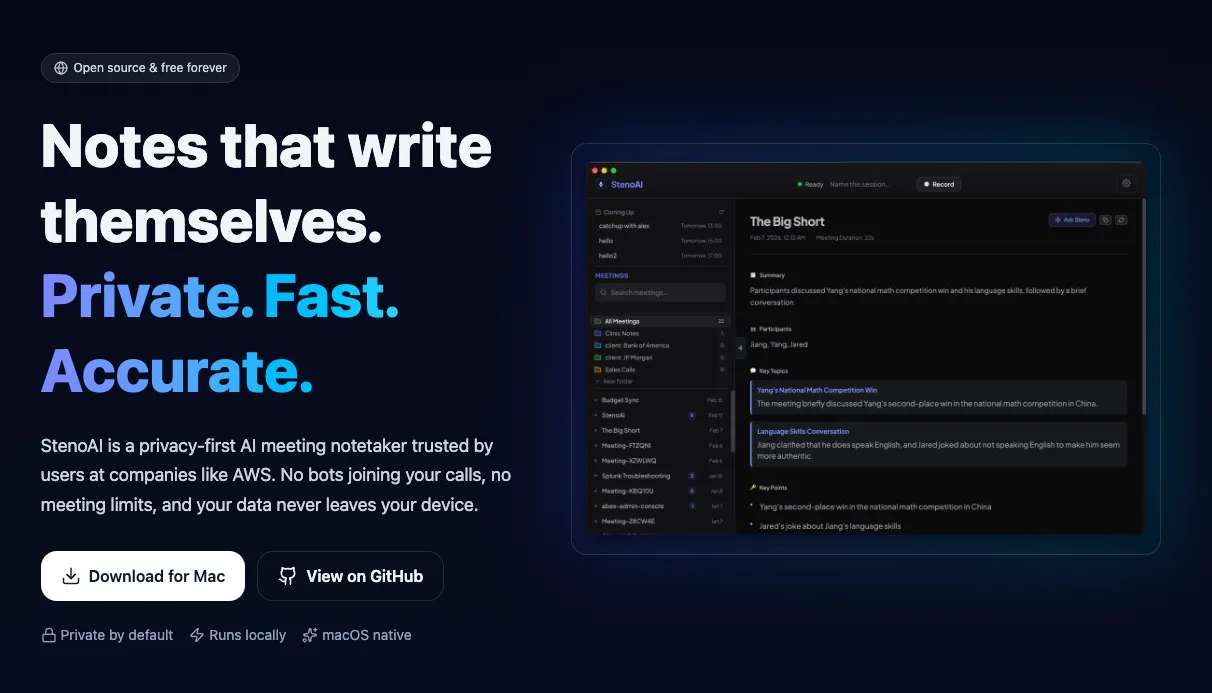1212x693 pixels.
Task: Open the settings gear in the StenoAI preview
Action: (x=1126, y=183)
